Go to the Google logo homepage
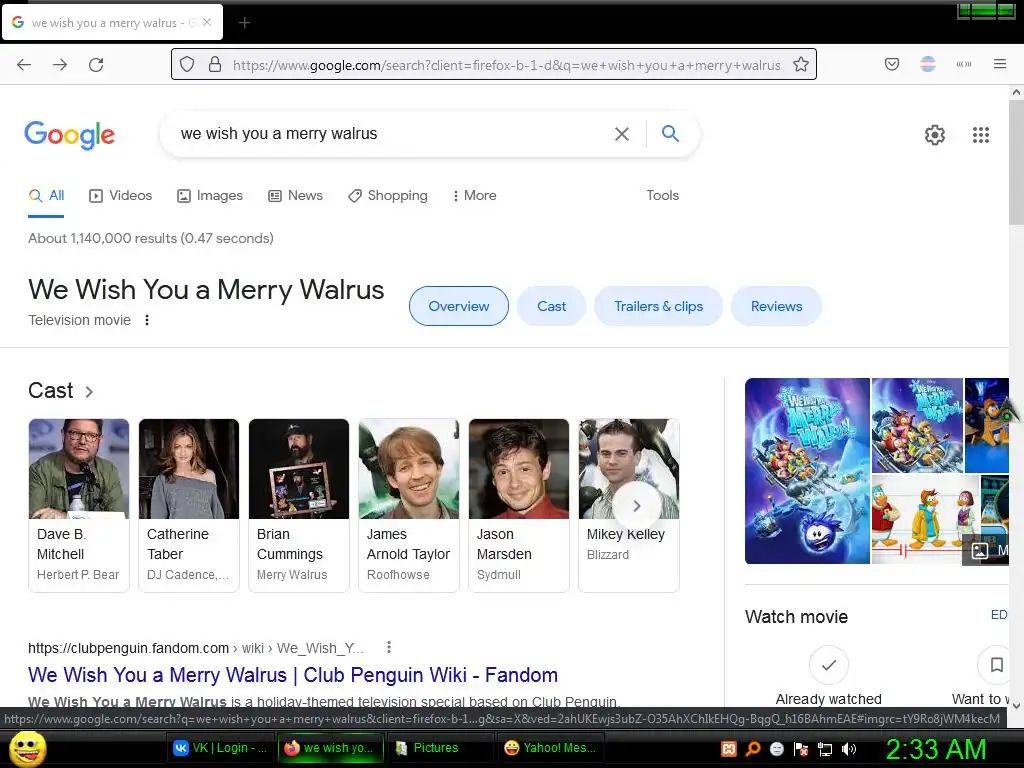Screen dimensions: 1024x768 (x=70, y=135)
